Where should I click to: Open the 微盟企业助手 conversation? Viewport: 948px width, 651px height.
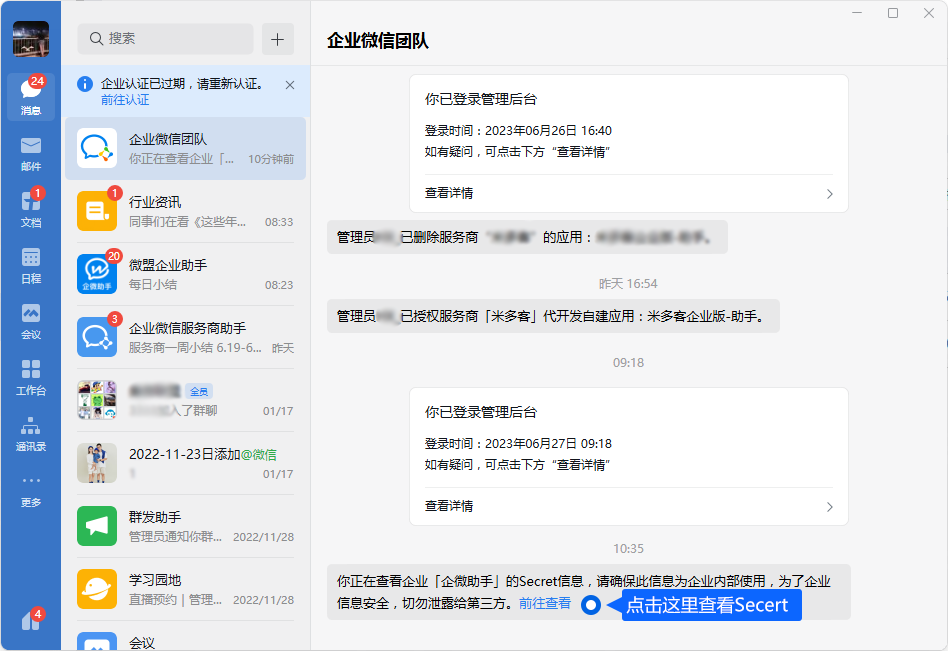point(185,274)
